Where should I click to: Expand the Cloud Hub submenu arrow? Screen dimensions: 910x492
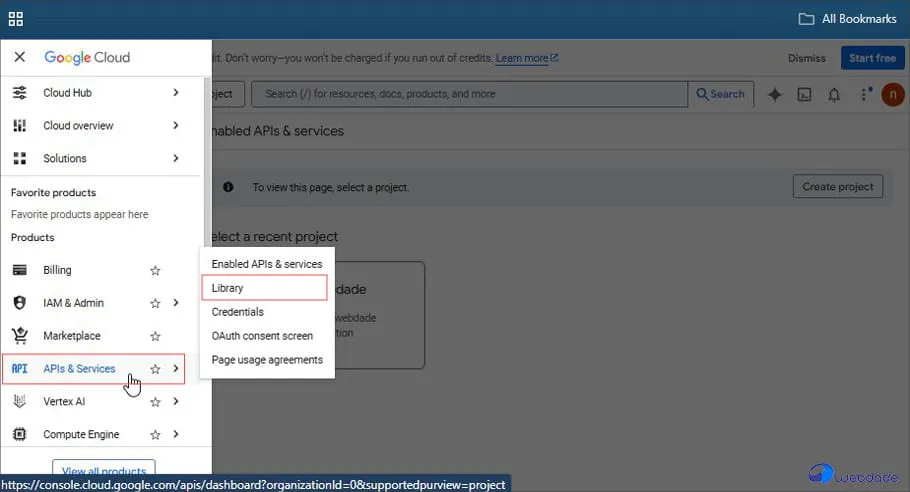click(176, 93)
